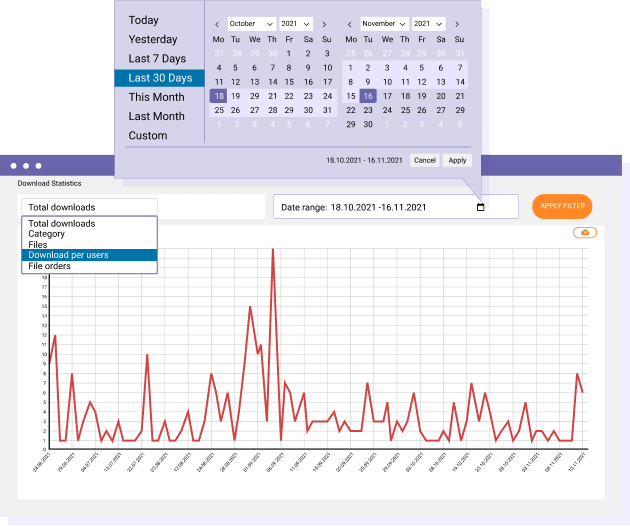Click inside the Date range input field
The height and width of the screenshot is (526, 630).
tap(396, 207)
